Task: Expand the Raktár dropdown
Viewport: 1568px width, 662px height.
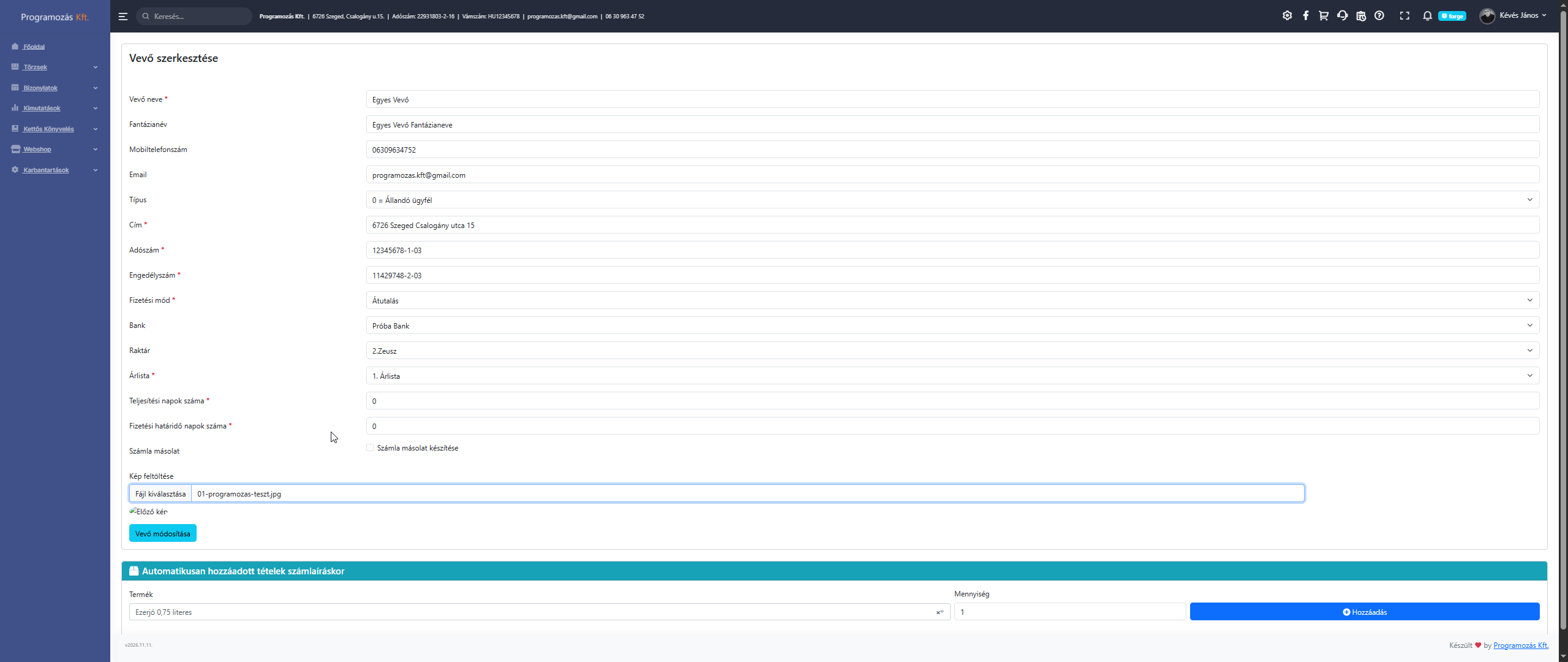Action: coord(952,351)
